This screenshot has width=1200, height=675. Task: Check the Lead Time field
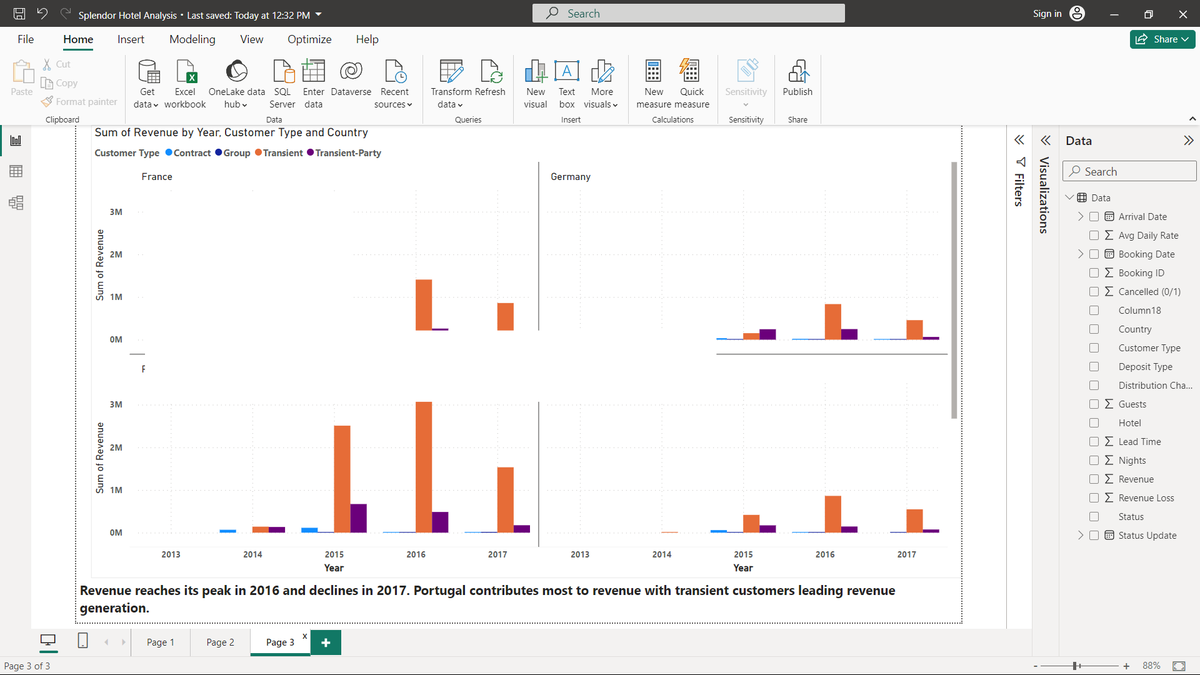click(x=1095, y=442)
